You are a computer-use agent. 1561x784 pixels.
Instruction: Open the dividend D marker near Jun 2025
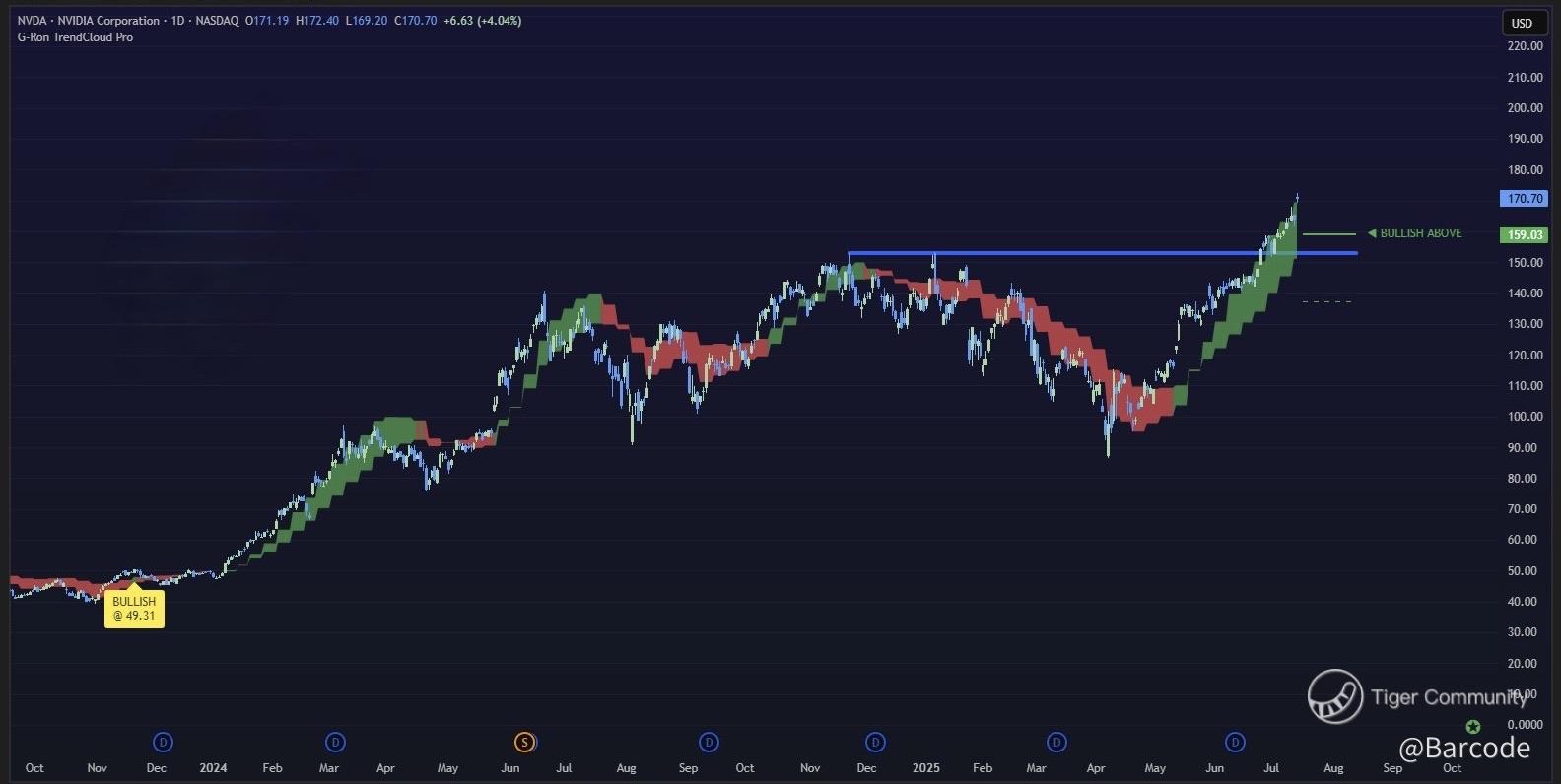coord(1235,742)
